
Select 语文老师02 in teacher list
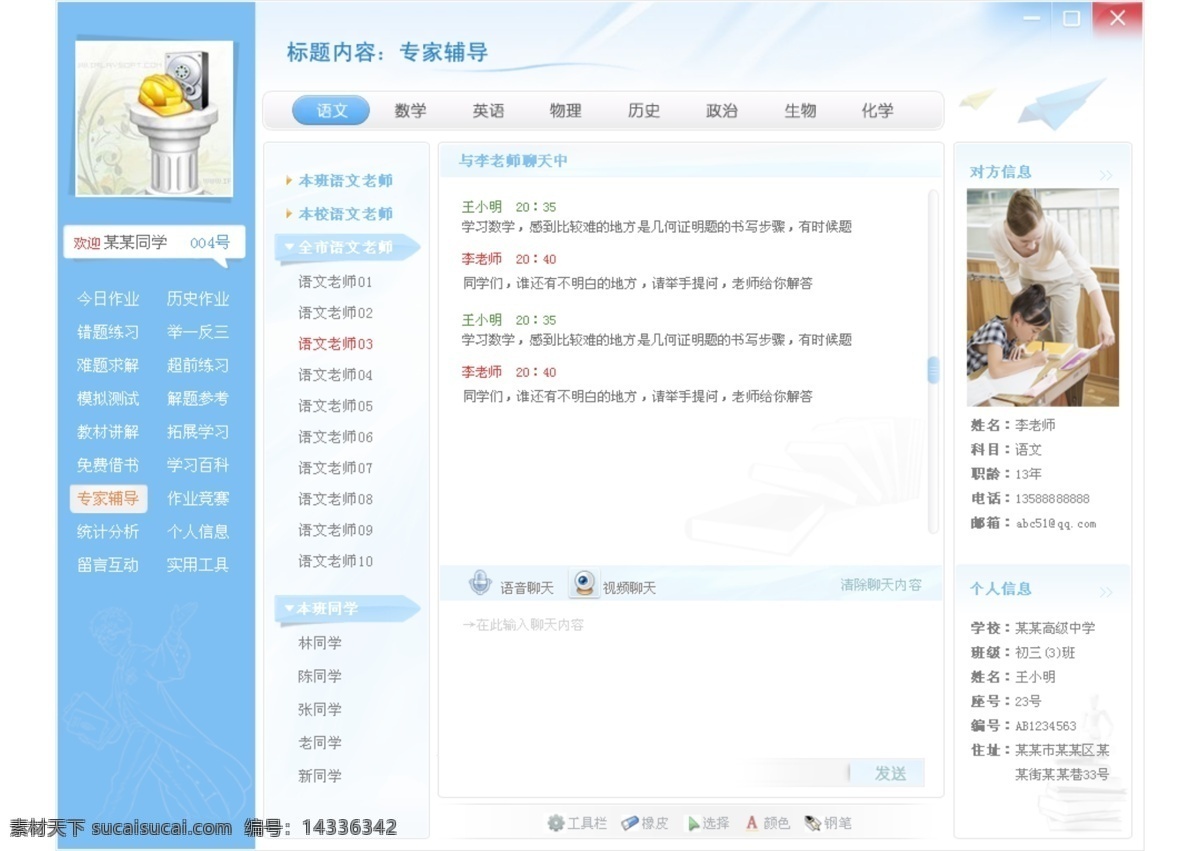pos(335,313)
